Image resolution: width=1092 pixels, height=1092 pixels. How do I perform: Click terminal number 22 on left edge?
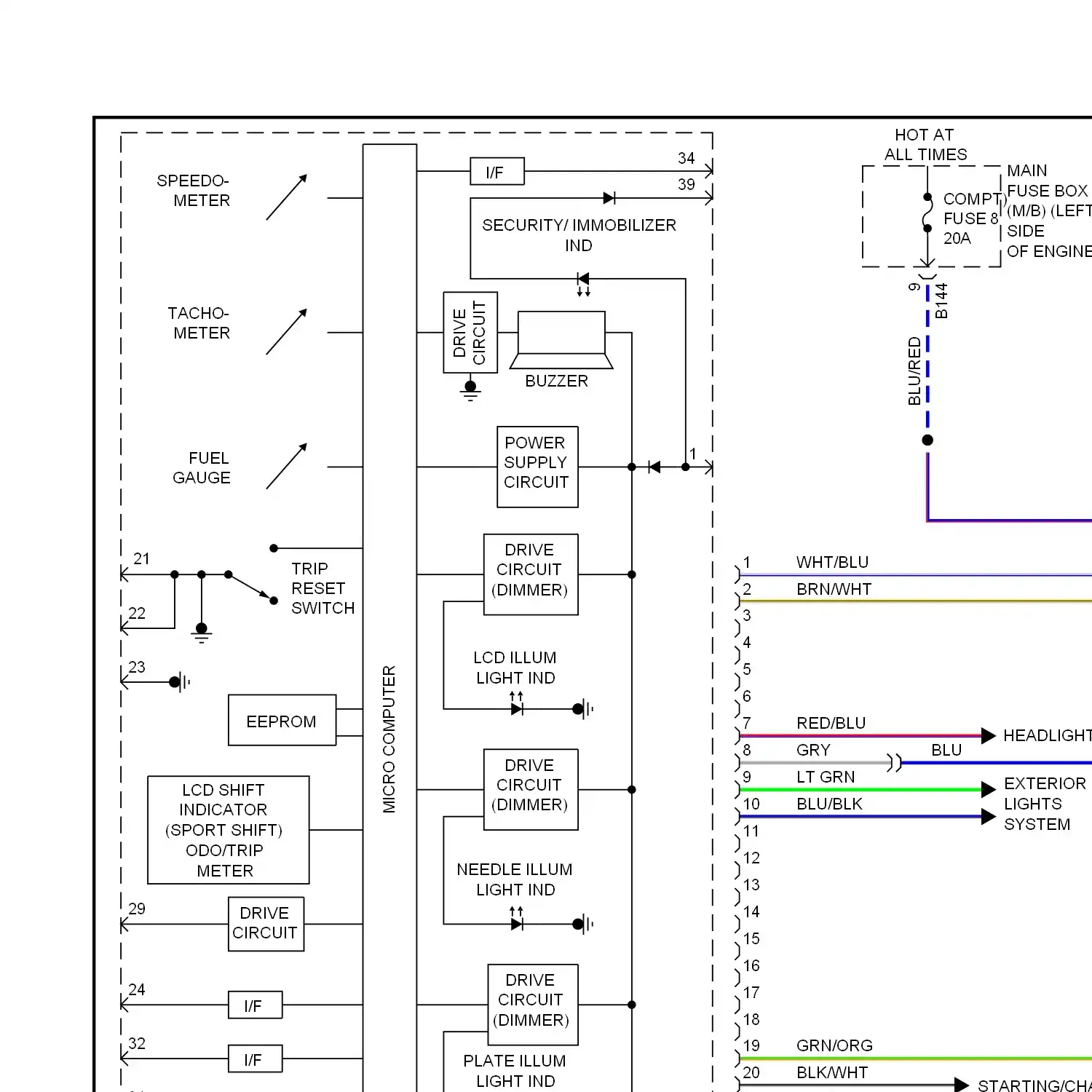click(137, 613)
